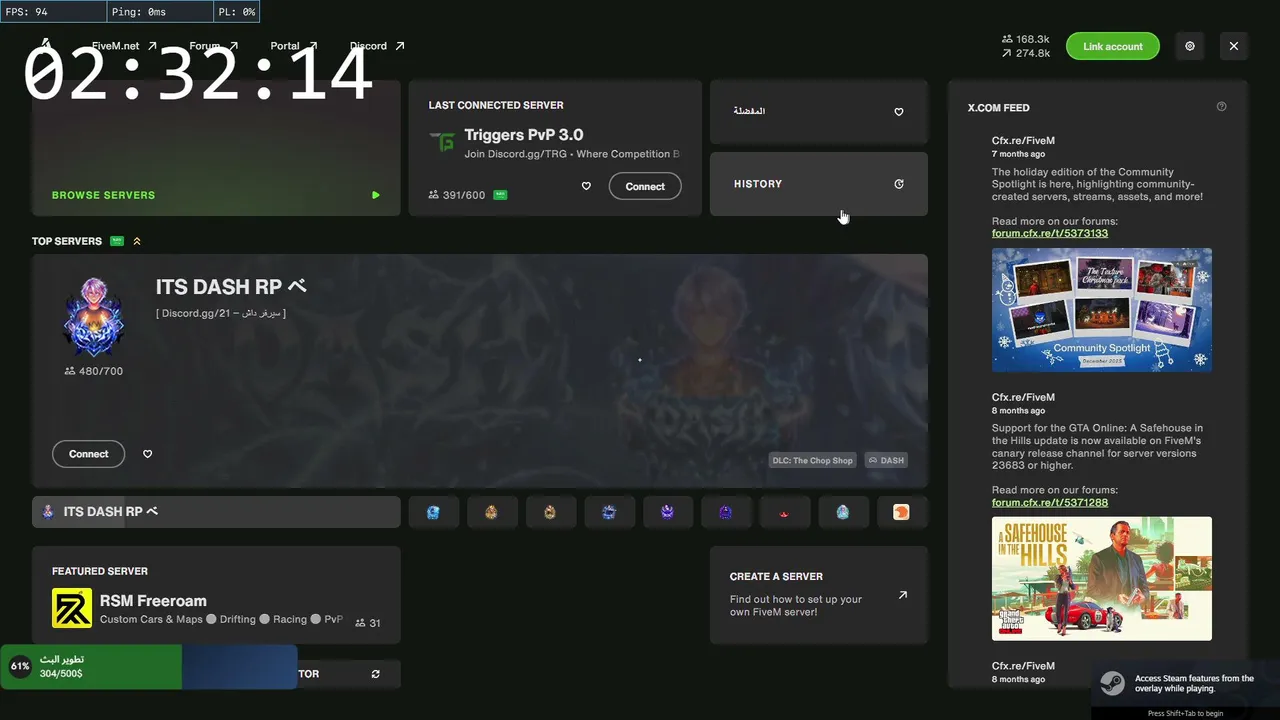Click the ITS DASH RP avatar in the banner
Viewport: 1280px width, 720px height.
tap(93, 317)
